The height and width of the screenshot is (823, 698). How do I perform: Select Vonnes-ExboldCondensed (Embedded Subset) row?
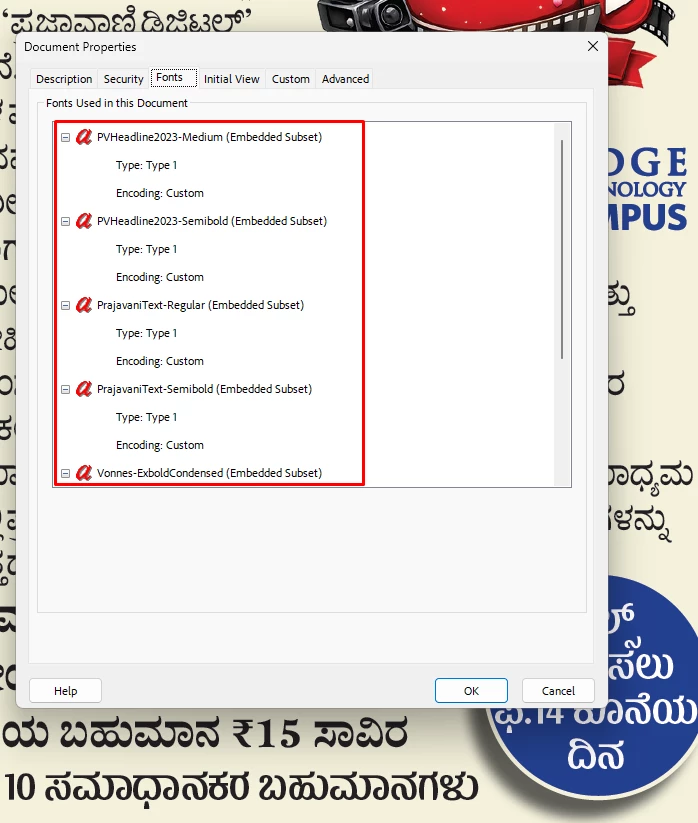pos(209,473)
